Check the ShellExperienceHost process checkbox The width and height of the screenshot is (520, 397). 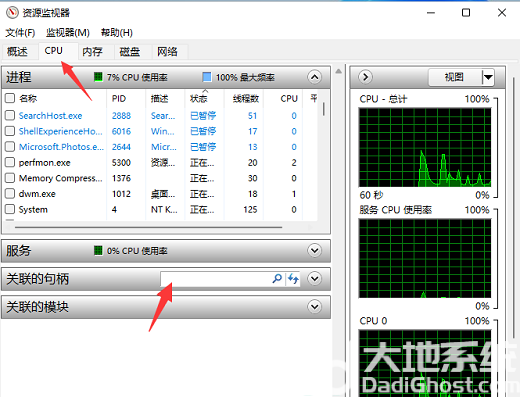10,131
